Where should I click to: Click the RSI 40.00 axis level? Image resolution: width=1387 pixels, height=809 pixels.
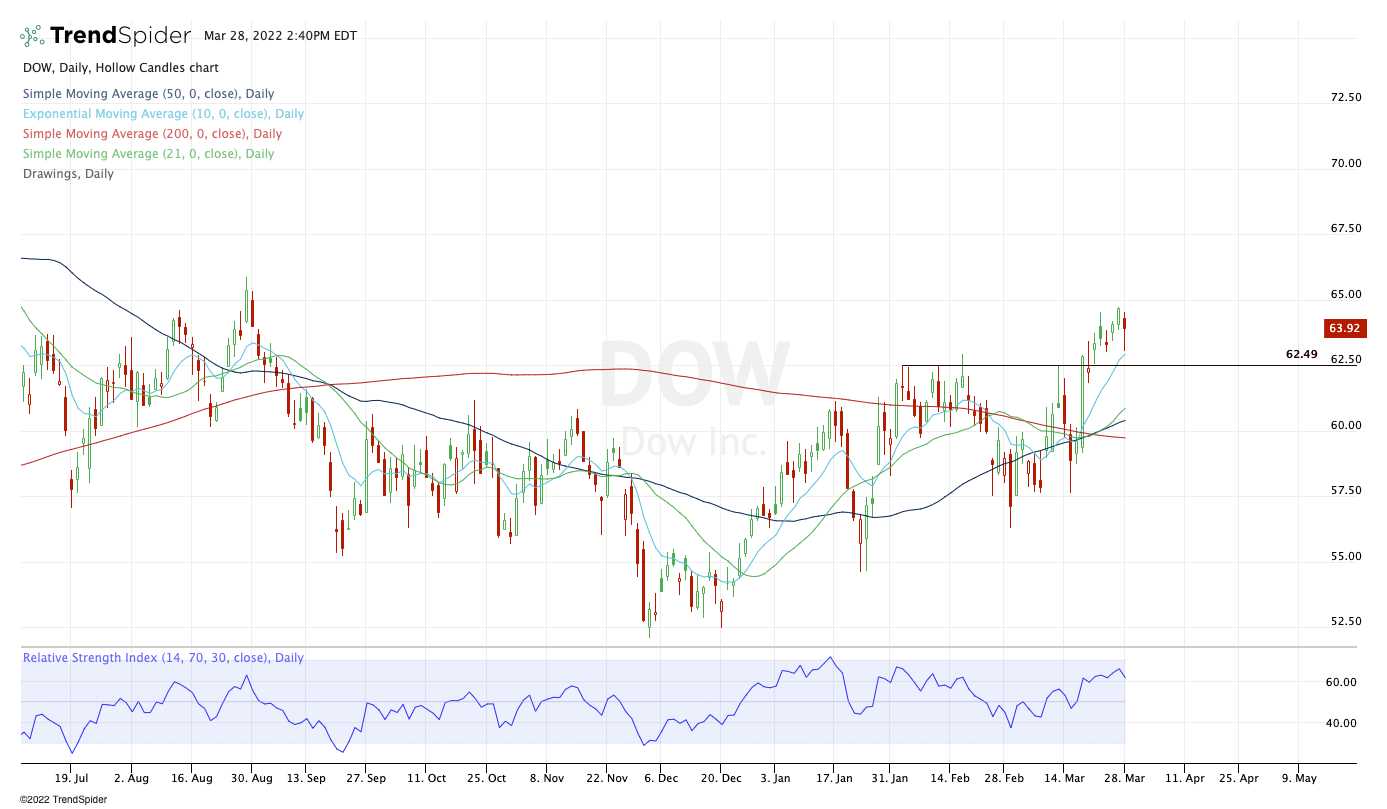pos(1341,723)
